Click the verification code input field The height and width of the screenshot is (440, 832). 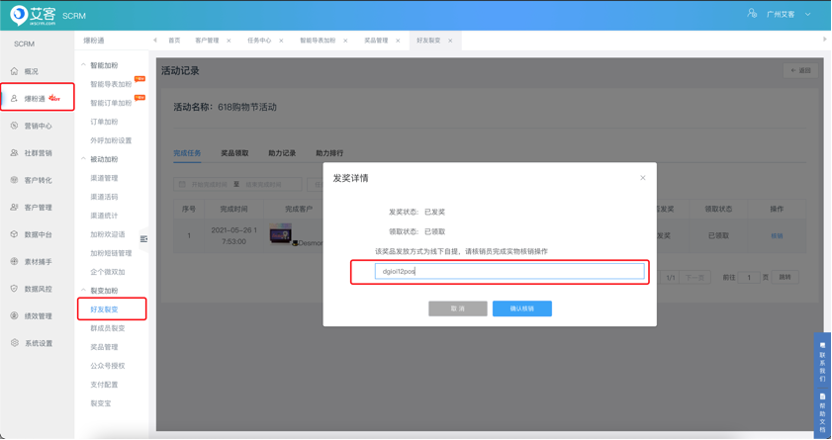(x=508, y=271)
